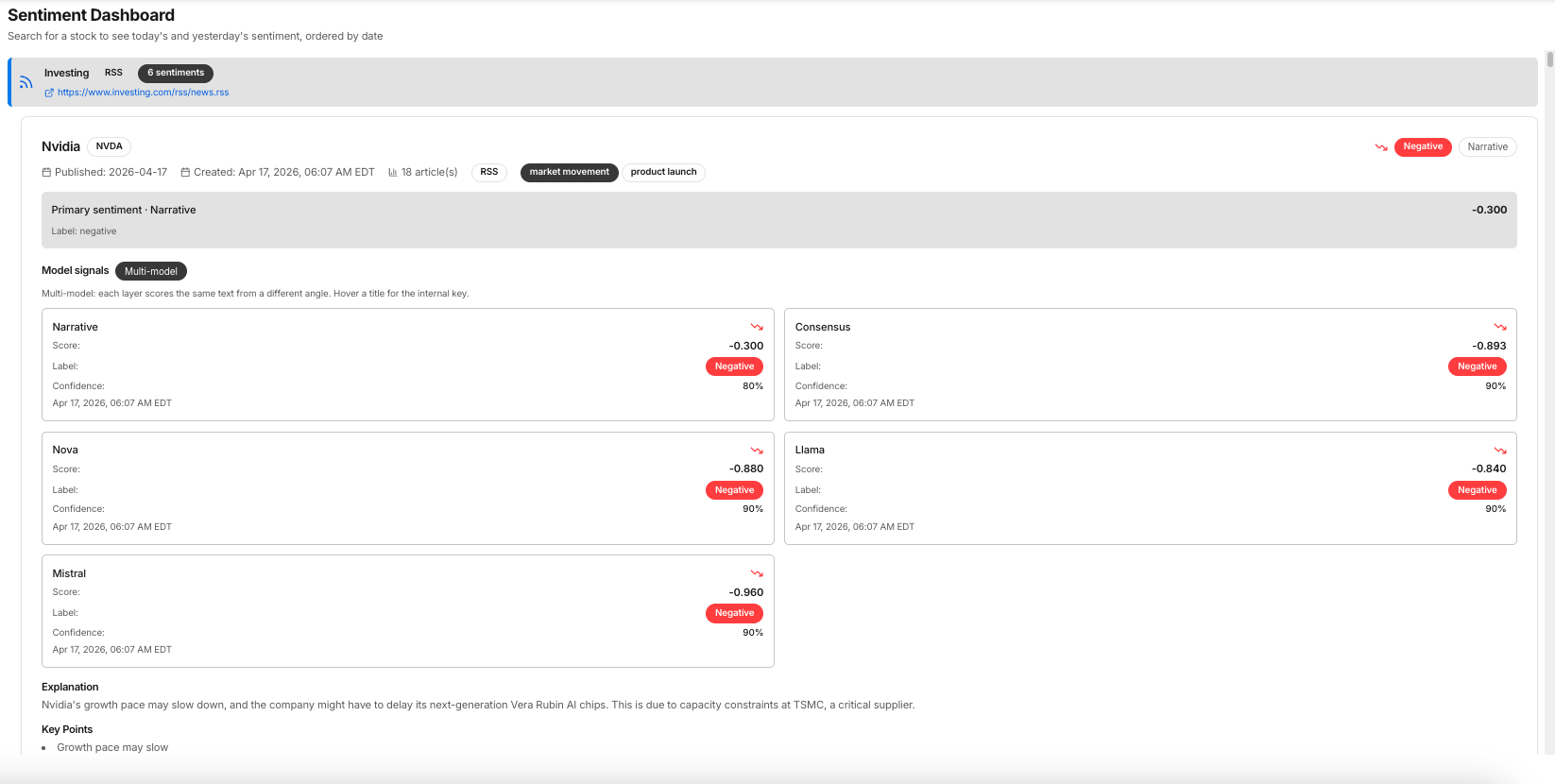
Task: Click the Negative label on the Nova card
Action: 734,490
